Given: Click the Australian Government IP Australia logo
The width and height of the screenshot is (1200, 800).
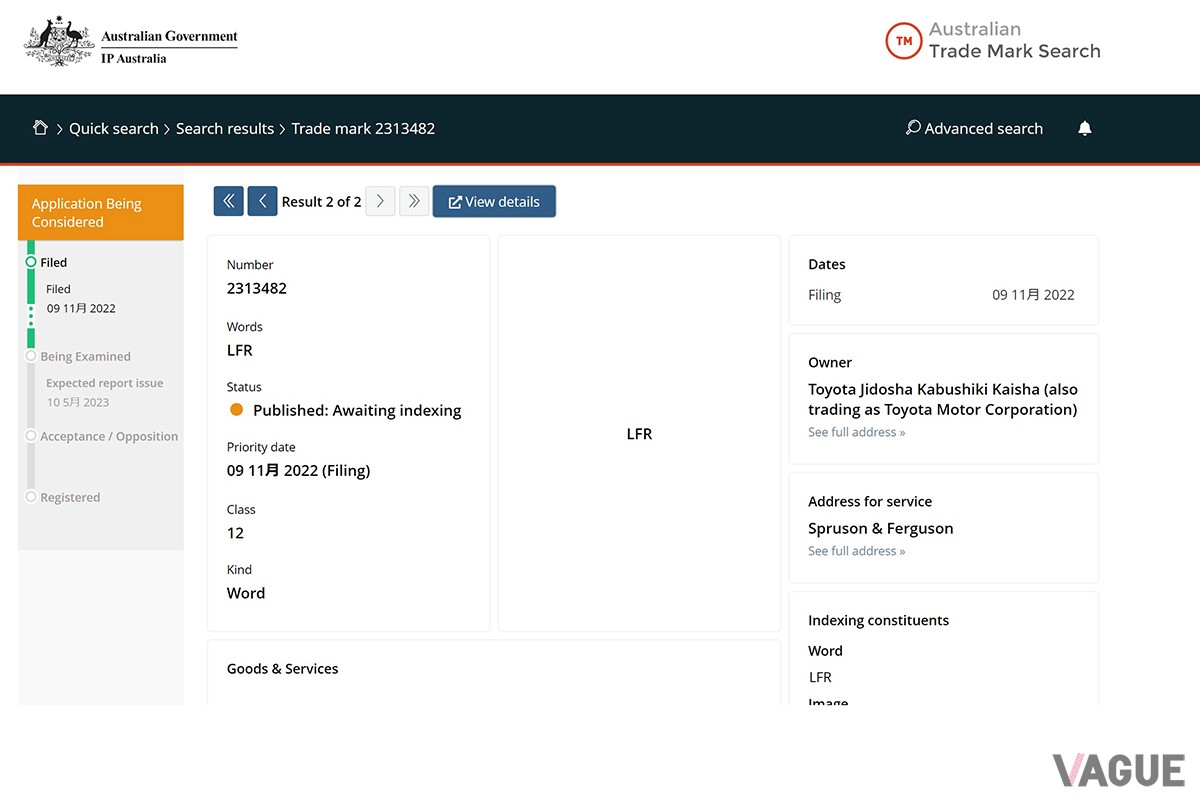Looking at the screenshot, I should (x=131, y=42).
